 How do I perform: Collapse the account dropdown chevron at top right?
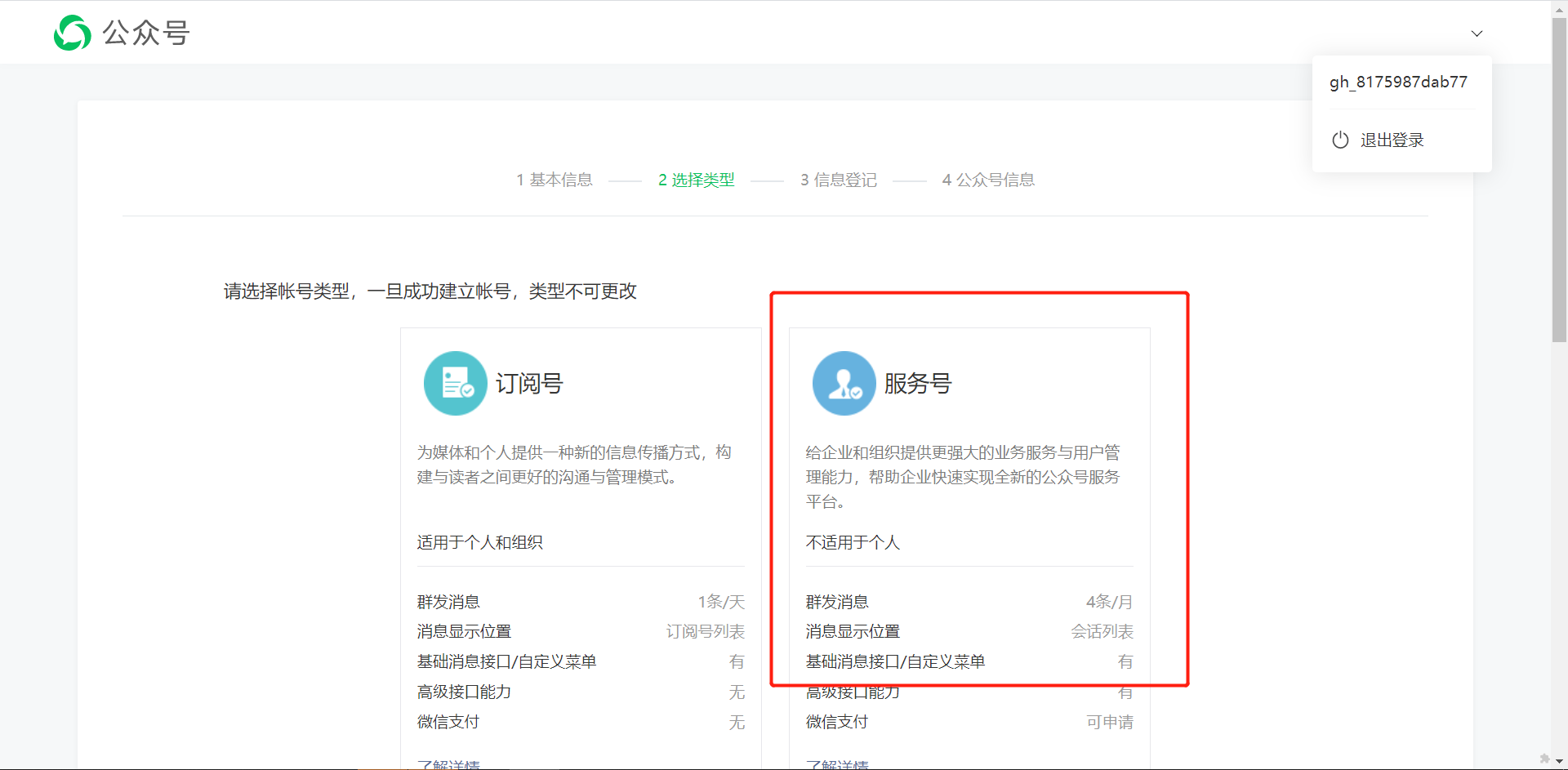[x=1477, y=33]
